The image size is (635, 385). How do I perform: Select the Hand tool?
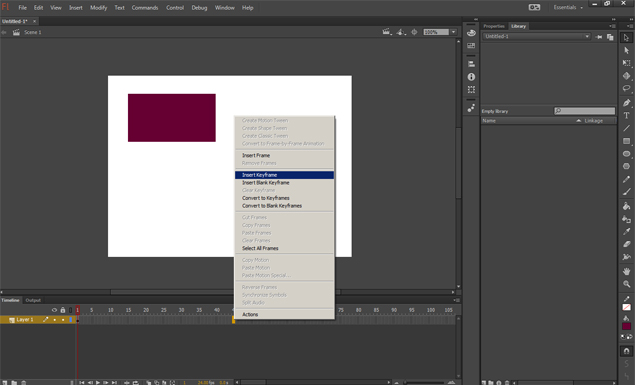coord(626,271)
